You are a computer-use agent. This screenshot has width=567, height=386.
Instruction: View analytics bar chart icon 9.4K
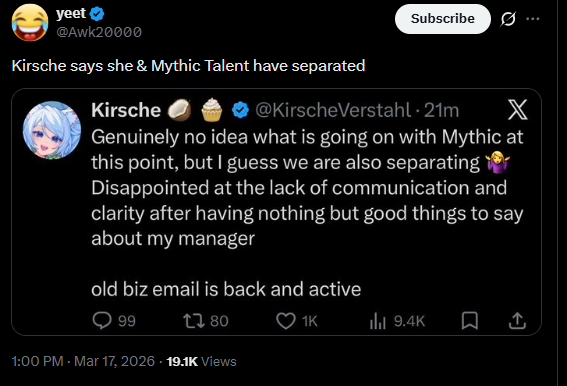(x=378, y=321)
